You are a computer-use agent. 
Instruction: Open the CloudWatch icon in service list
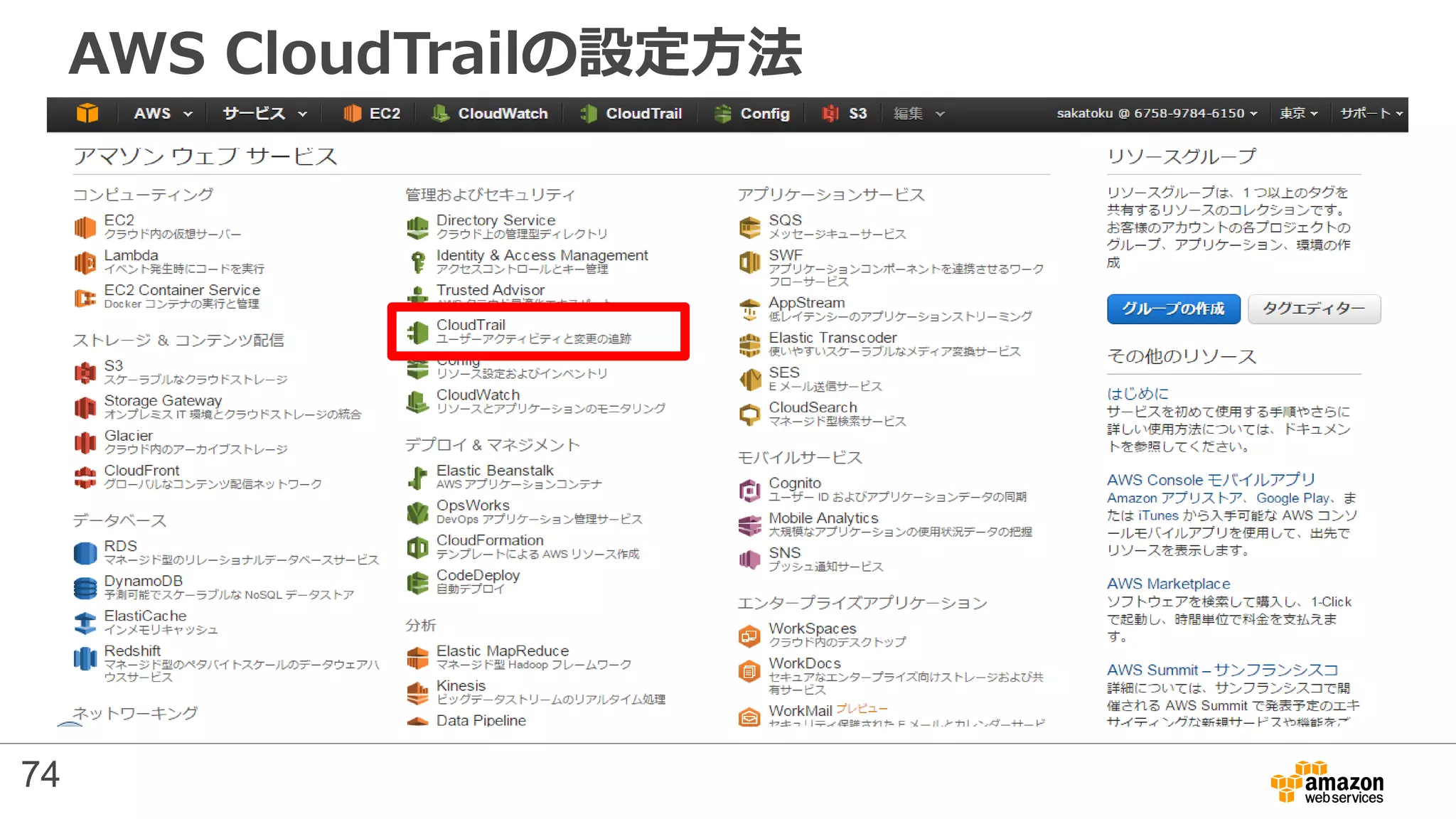tap(417, 402)
